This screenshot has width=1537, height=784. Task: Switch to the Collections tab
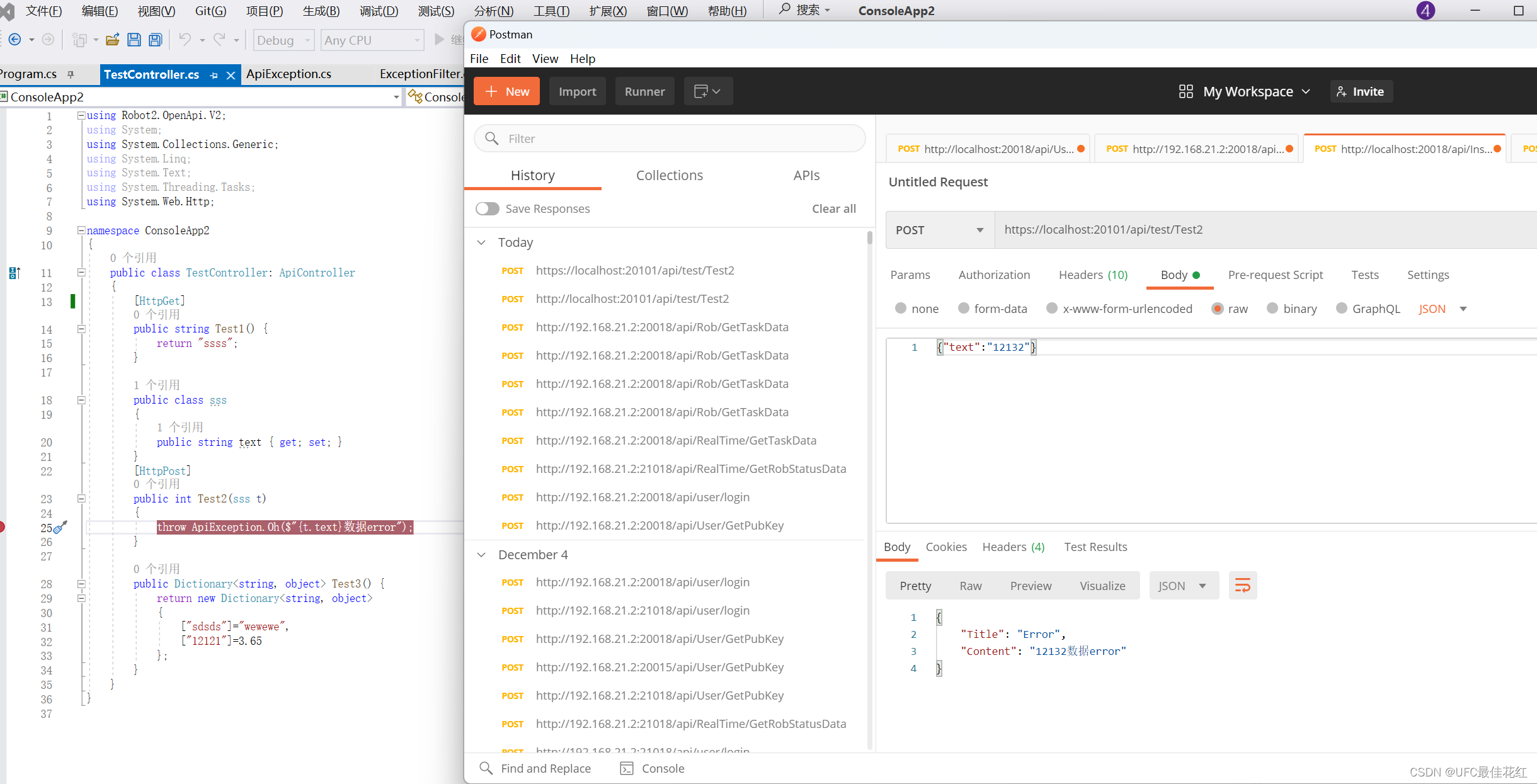(669, 175)
